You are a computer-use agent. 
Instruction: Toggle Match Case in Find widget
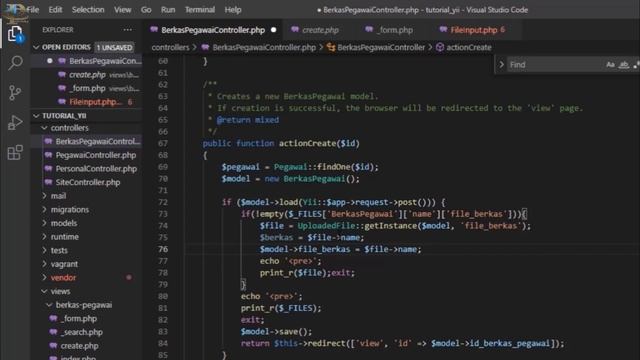tap(610, 64)
